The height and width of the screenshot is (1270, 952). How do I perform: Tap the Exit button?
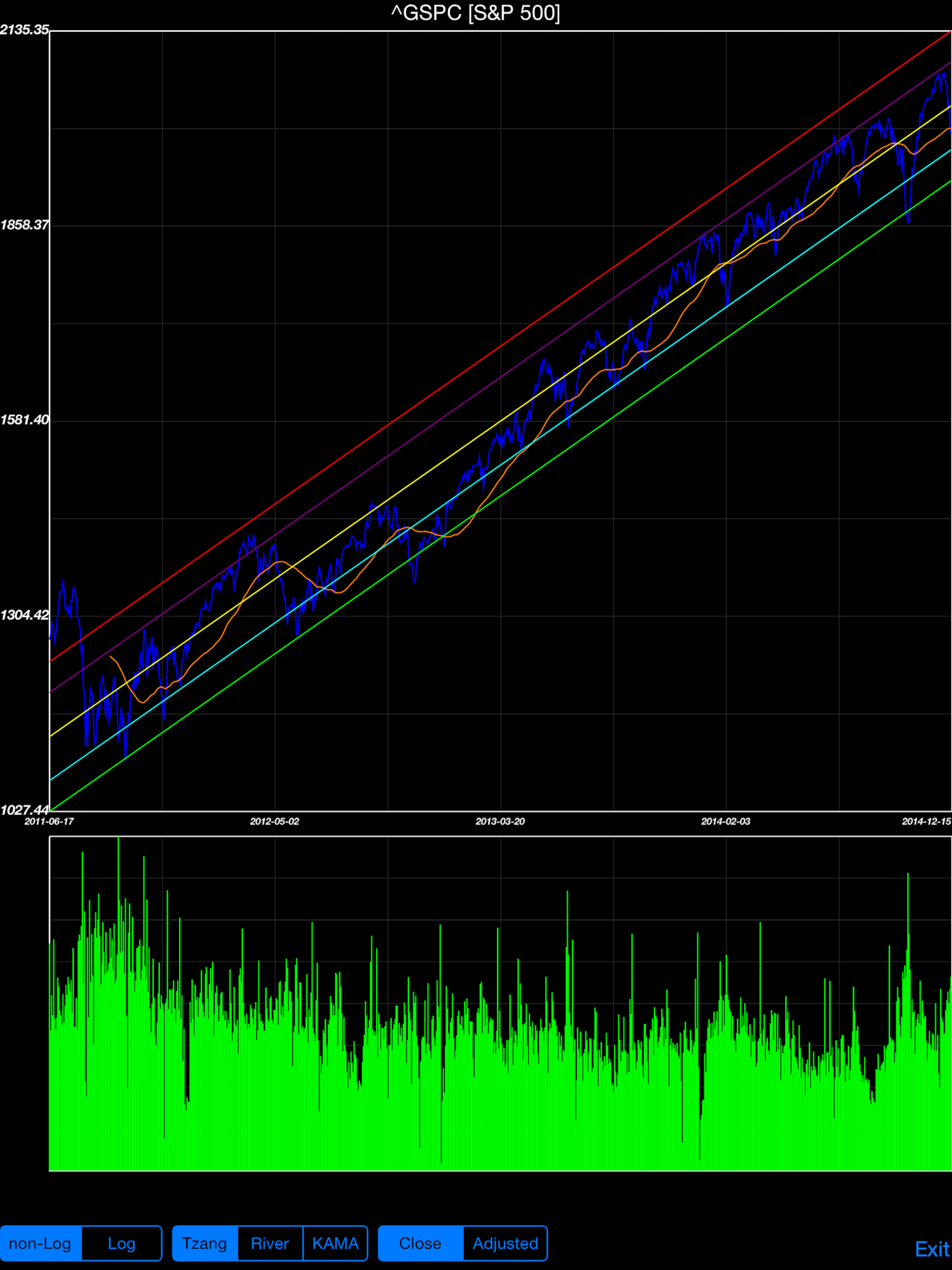pos(933,1249)
